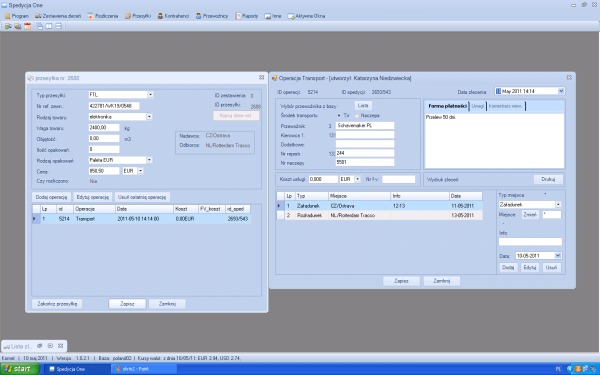Close the przesyłka nr 2688 window

pos(262,77)
